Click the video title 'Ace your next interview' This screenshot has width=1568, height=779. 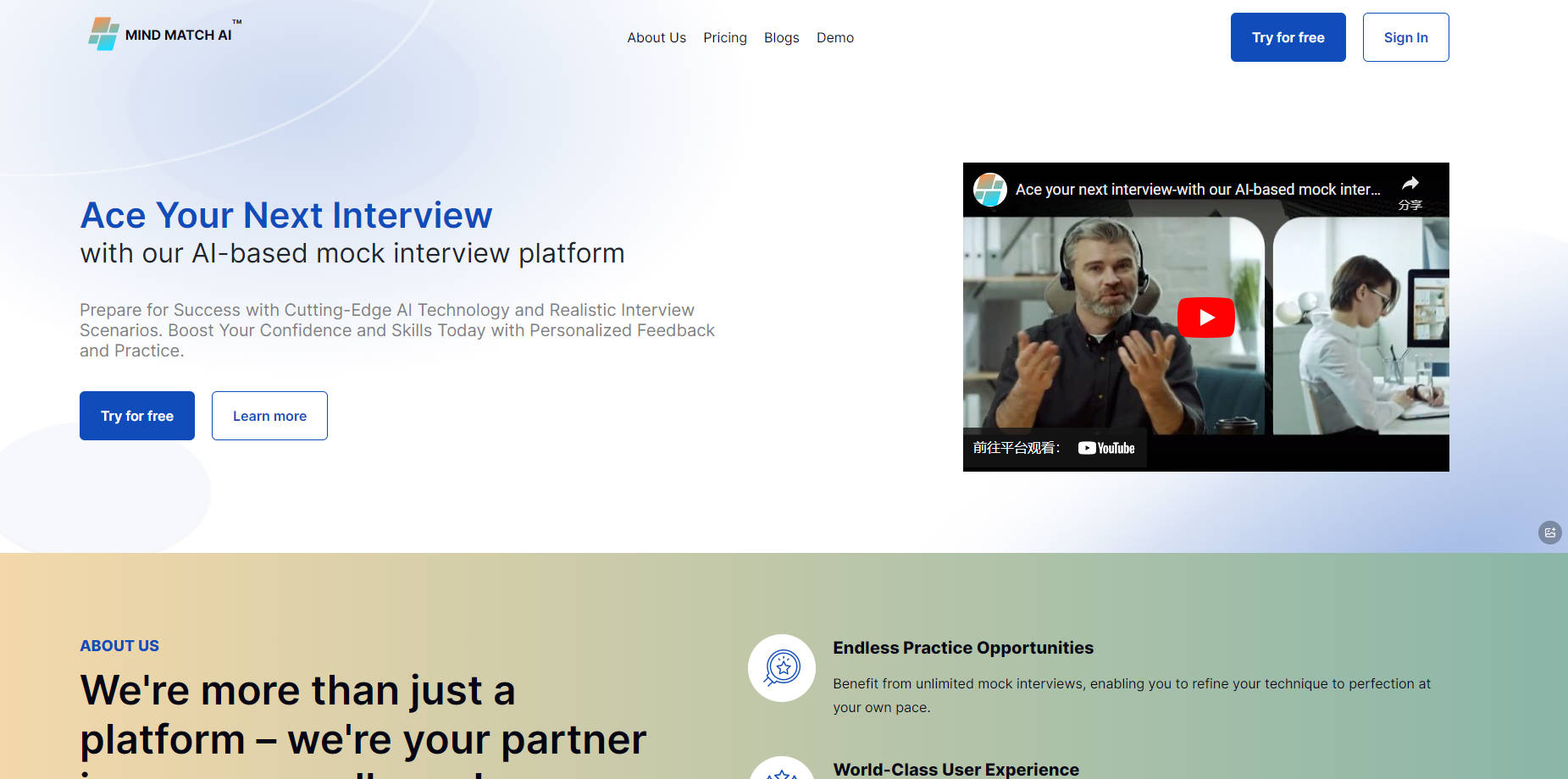(x=1198, y=190)
